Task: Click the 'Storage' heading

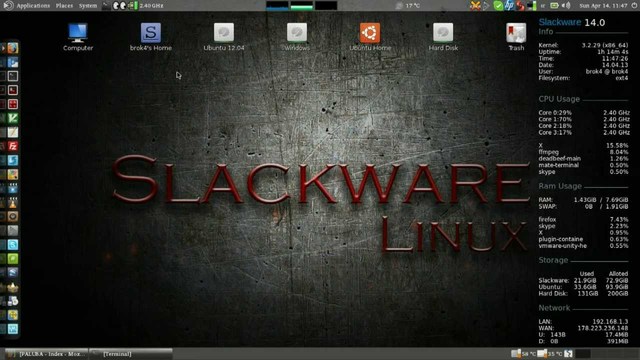Action: pyautogui.click(x=553, y=260)
